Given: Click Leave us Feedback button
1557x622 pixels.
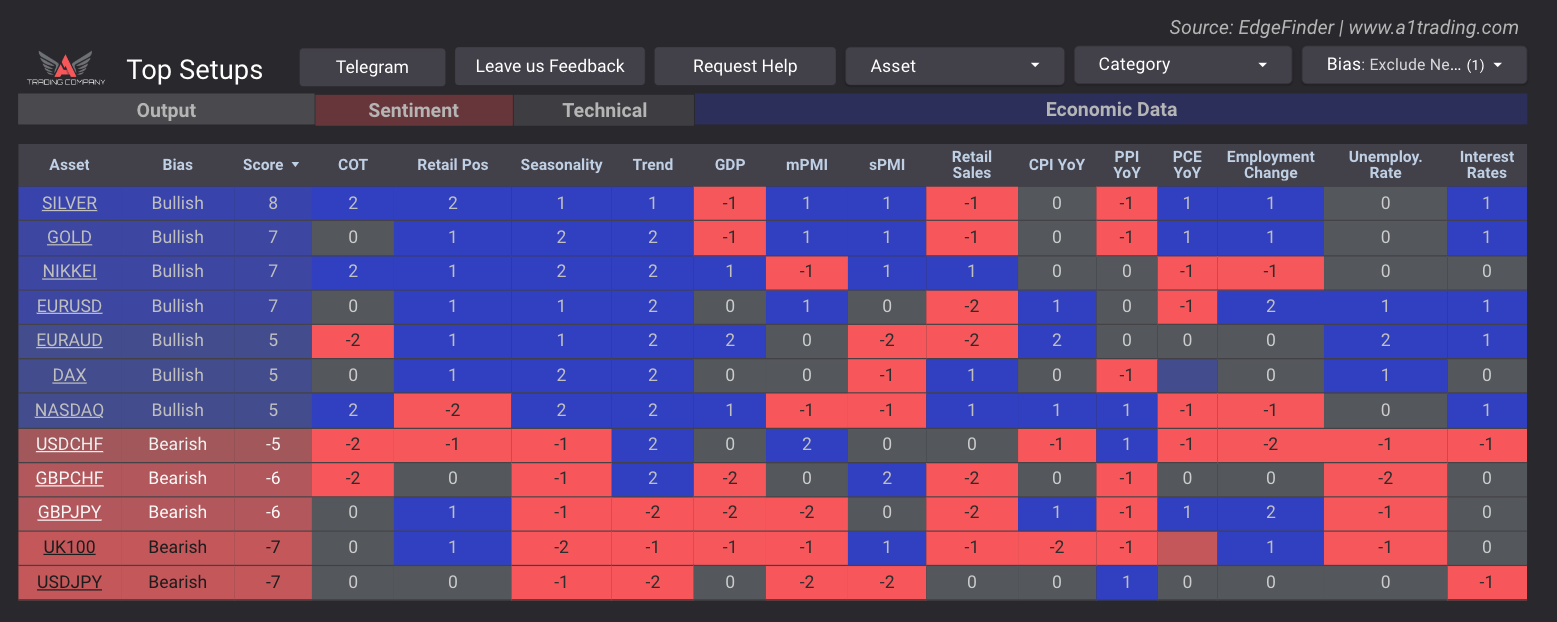Looking at the screenshot, I should coord(549,66).
